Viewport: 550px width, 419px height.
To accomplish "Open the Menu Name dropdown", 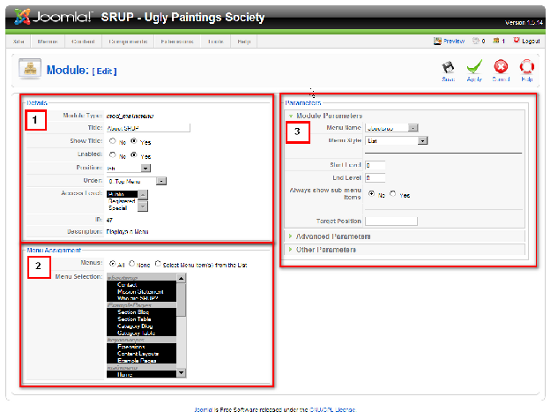I will click(x=391, y=128).
